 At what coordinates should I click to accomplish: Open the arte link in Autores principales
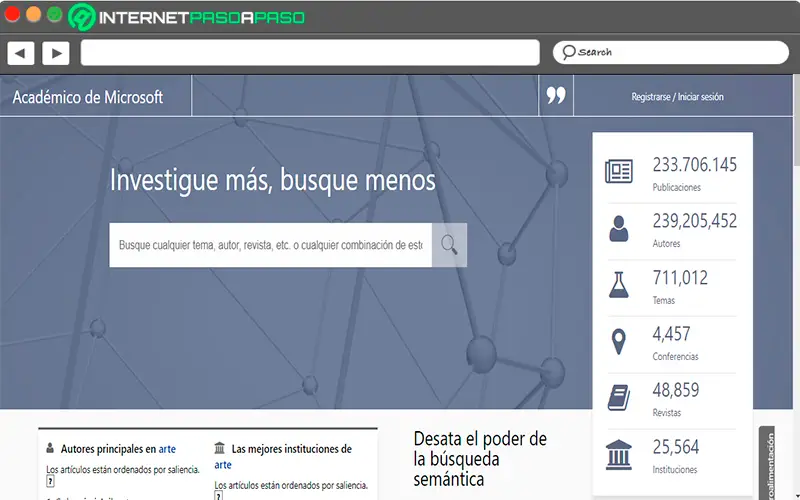pyautogui.click(x=167, y=449)
